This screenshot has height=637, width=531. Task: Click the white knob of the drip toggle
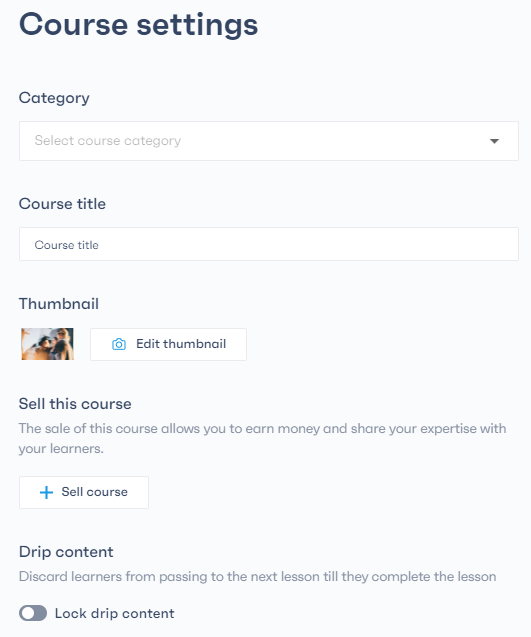[x=28, y=613]
